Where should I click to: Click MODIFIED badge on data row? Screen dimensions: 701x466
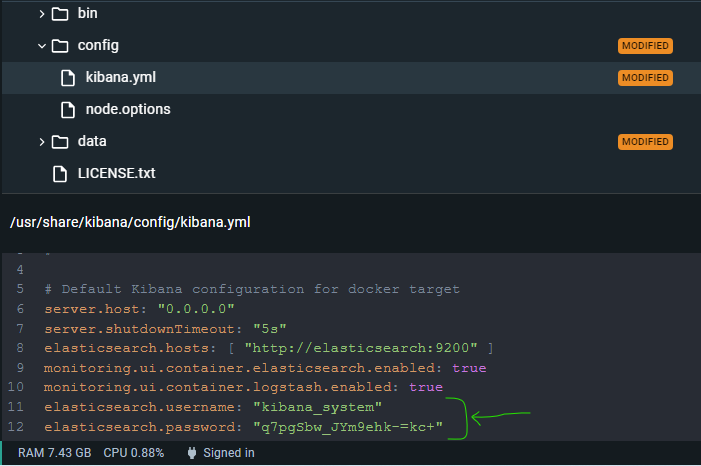tap(645, 142)
